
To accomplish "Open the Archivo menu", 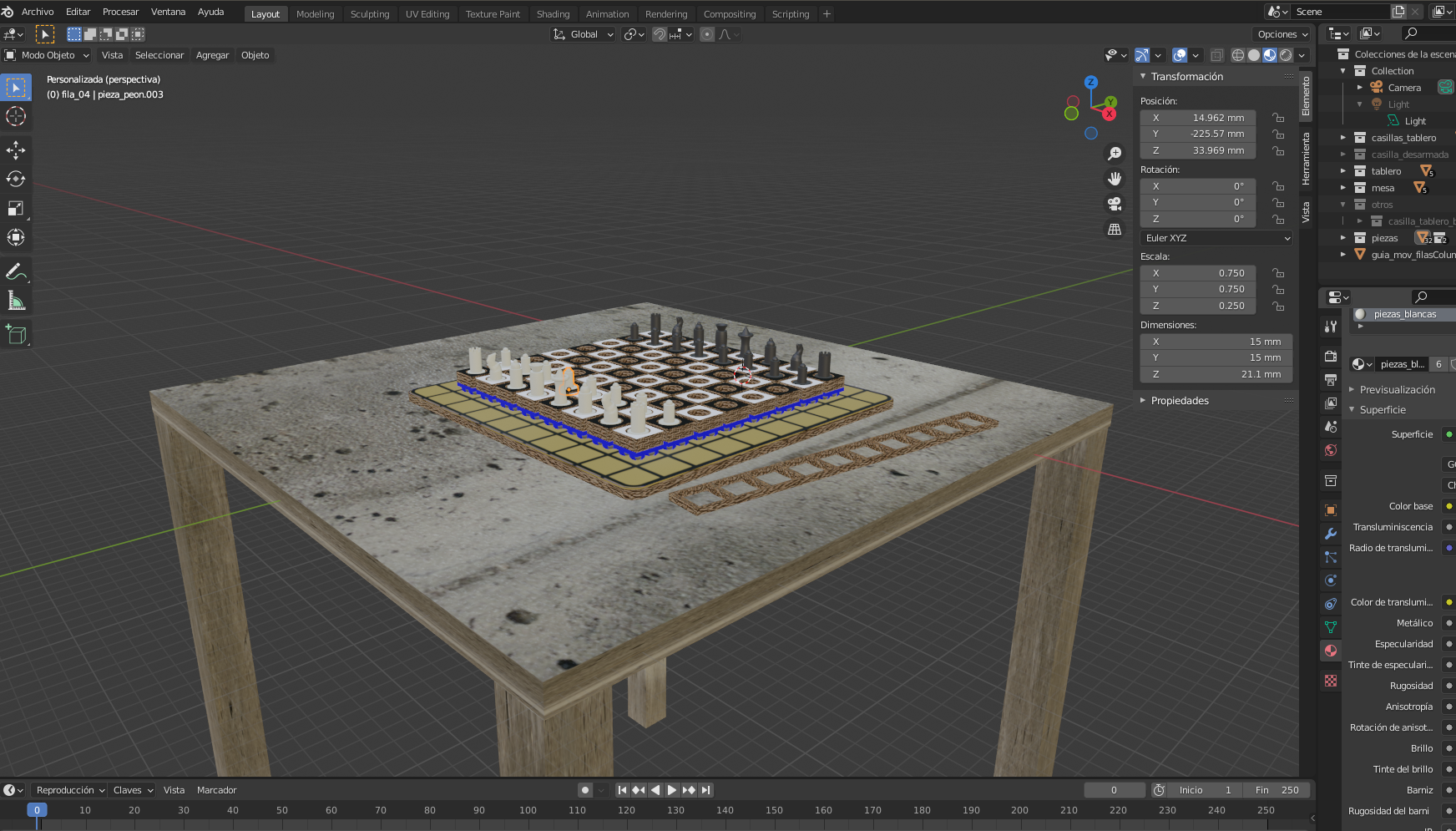I will (38, 12).
